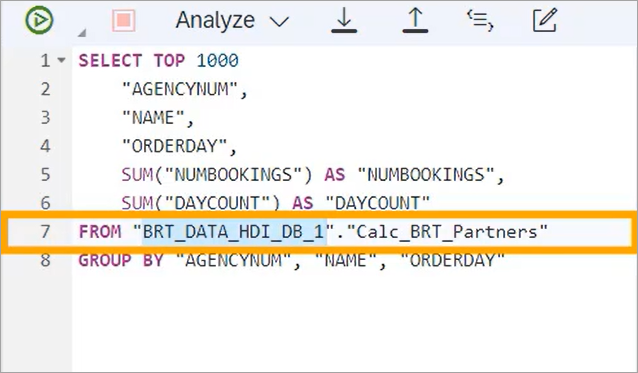This screenshot has height=373, width=638.
Task: Stop execution with the red square button
Action: pos(124,20)
